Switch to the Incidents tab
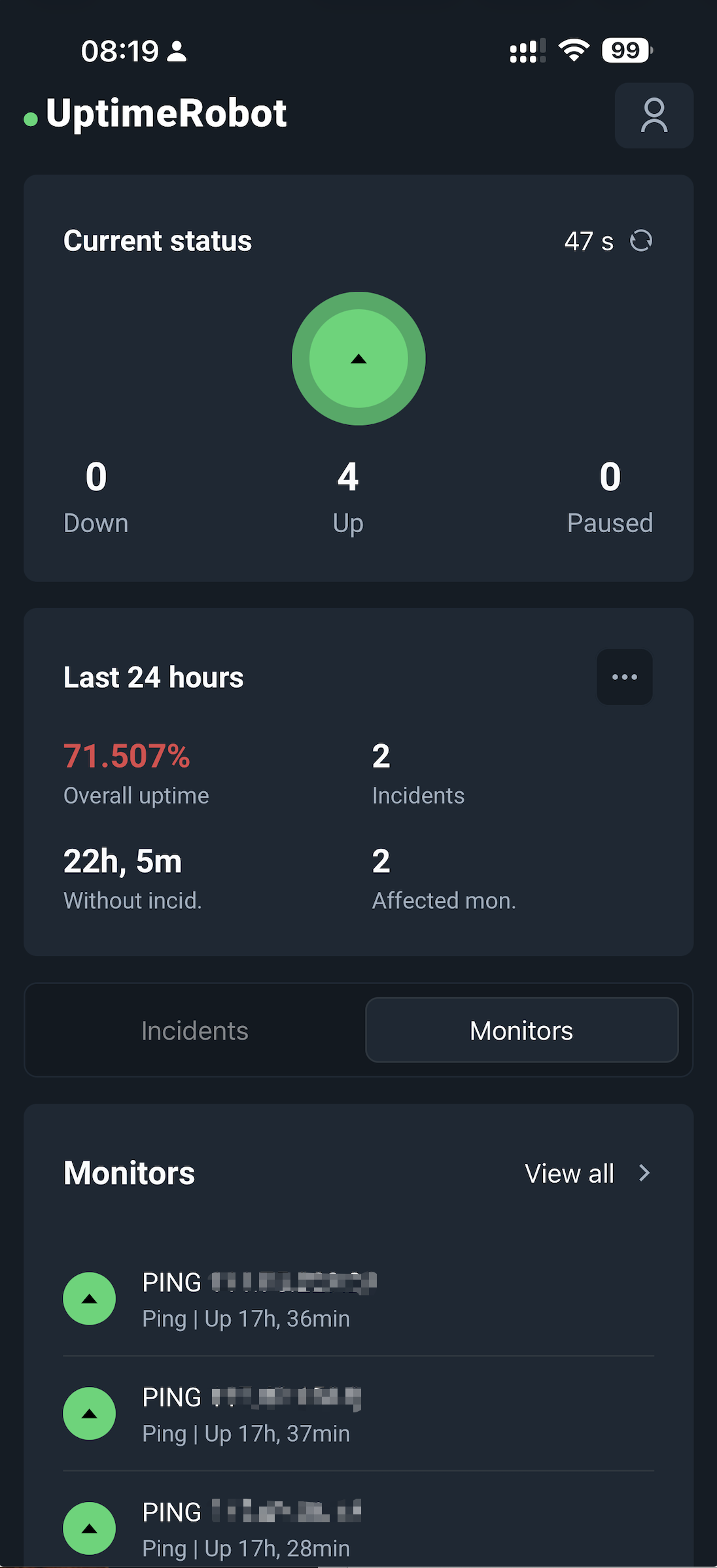 pos(195,1031)
